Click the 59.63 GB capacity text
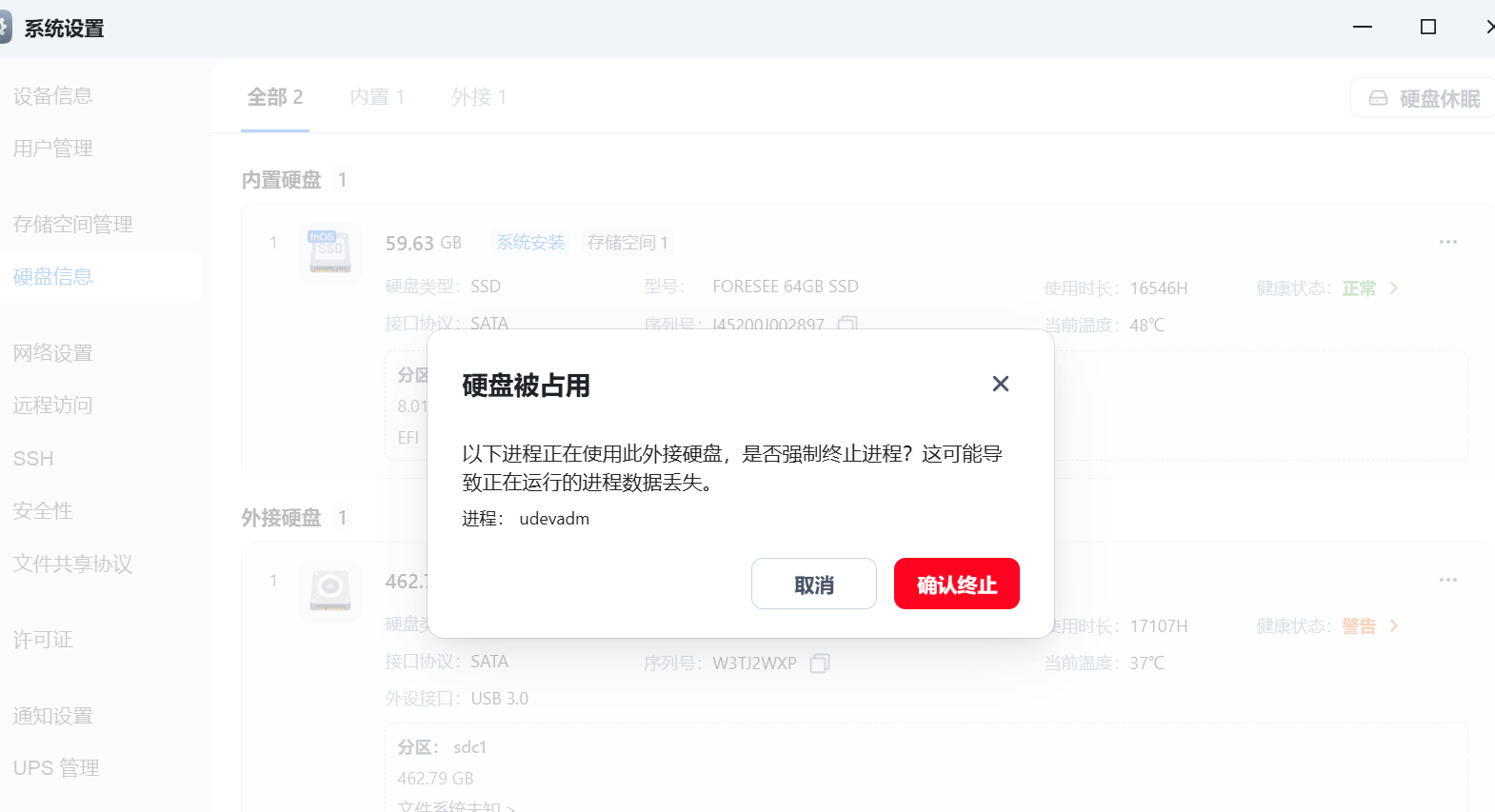Screen dimensions: 1495x812 (x=423, y=243)
